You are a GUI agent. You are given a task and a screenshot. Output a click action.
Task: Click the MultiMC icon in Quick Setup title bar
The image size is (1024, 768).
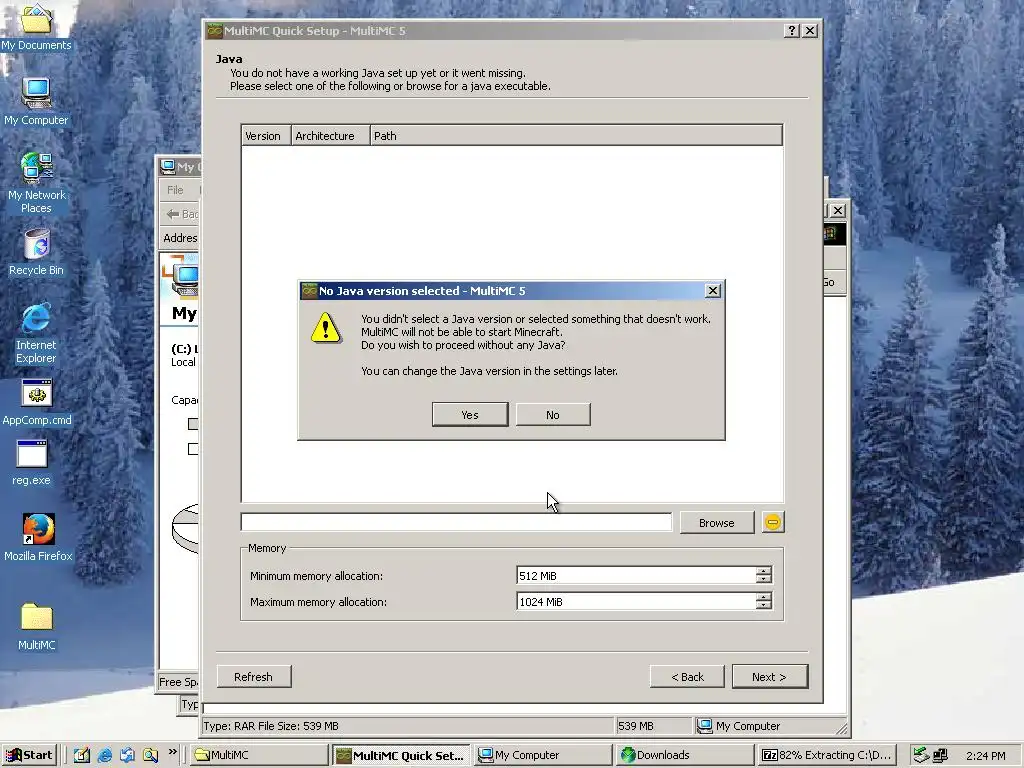pyautogui.click(x=214, y=31)
